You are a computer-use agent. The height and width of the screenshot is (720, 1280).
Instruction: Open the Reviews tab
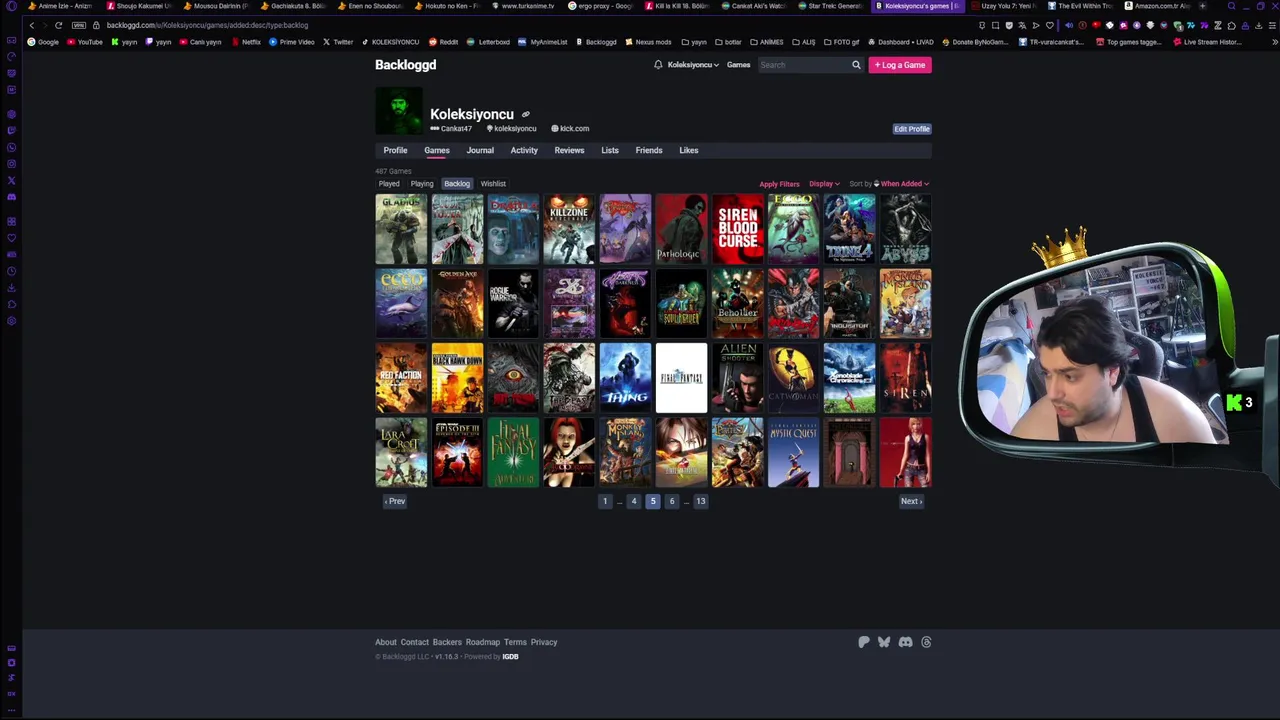[x=569, y=150]
